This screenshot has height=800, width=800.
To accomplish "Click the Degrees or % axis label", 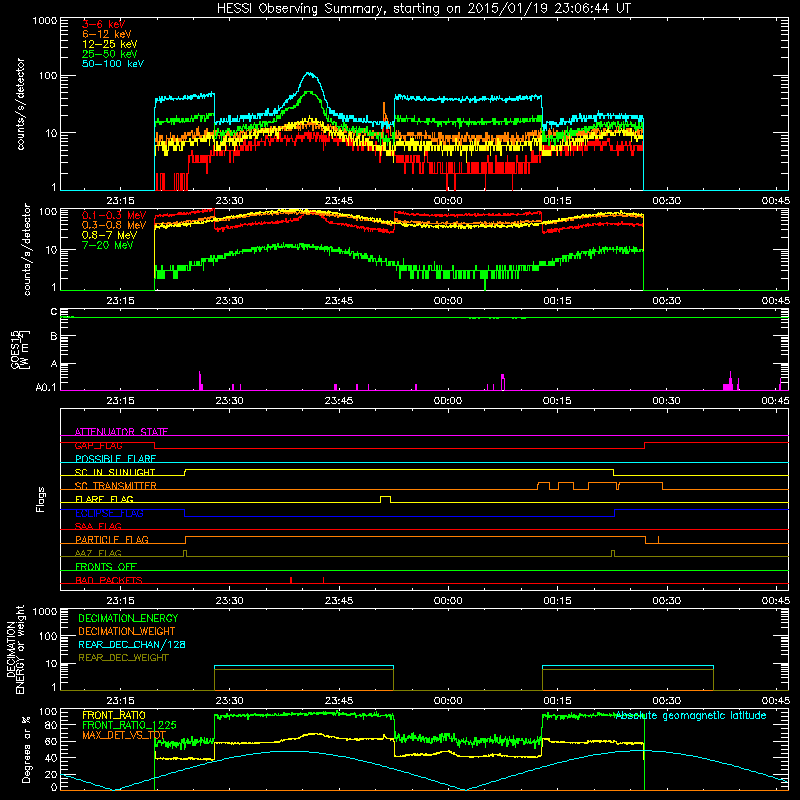I will coord(26,749).
